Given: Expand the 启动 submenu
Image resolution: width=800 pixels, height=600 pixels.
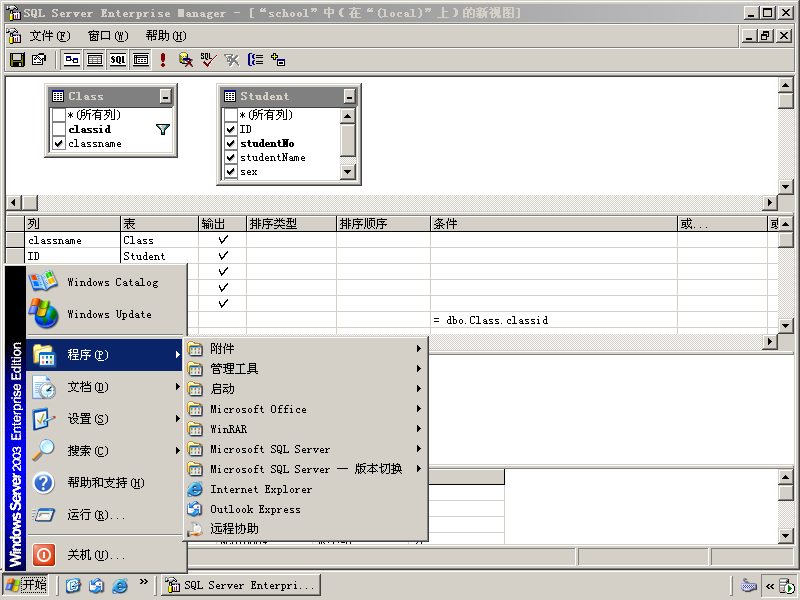Looking at the screenshot, I should tap(305, 389).
